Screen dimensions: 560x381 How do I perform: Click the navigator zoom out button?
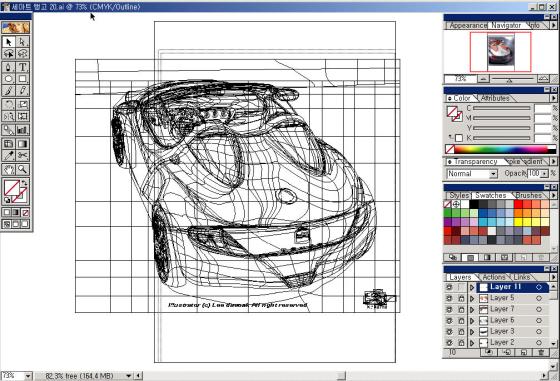pyautogui.click(x=484, y=79)
